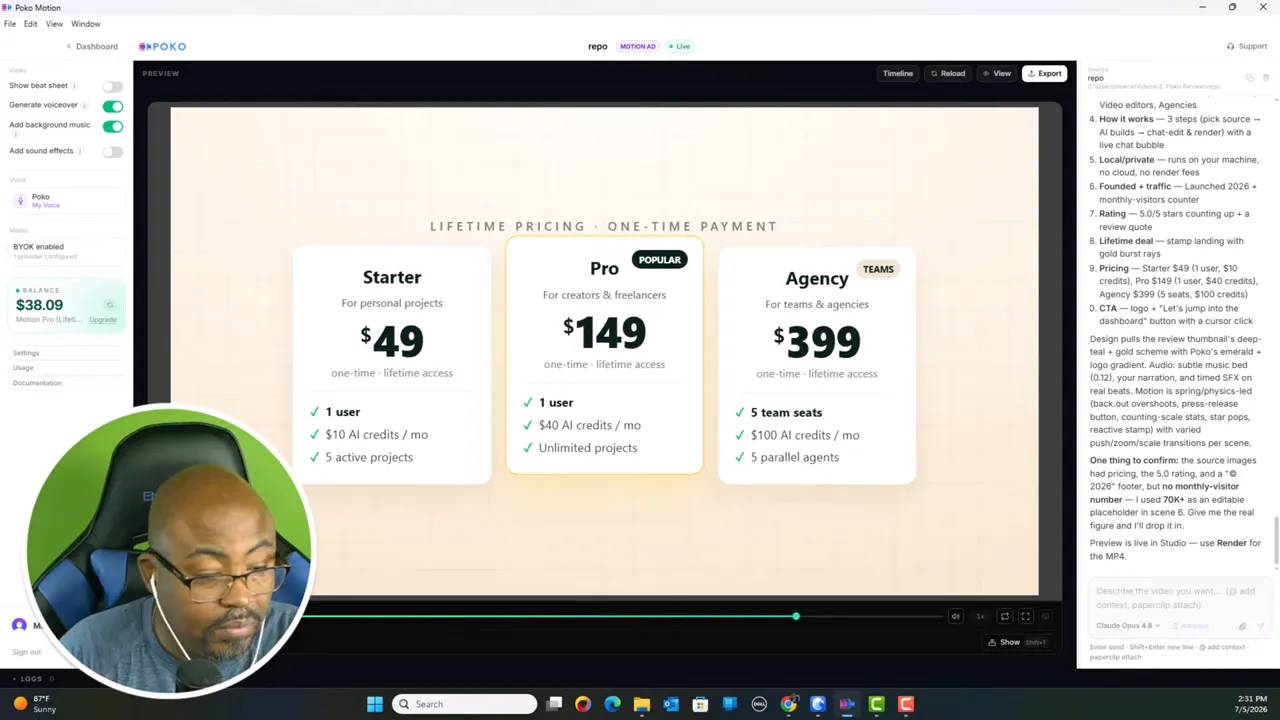Image resolution: width=1280 pixels, height=720 pixels.
Task: Open red Camtasia recorder taskbar icon
Action: (906, 704)
